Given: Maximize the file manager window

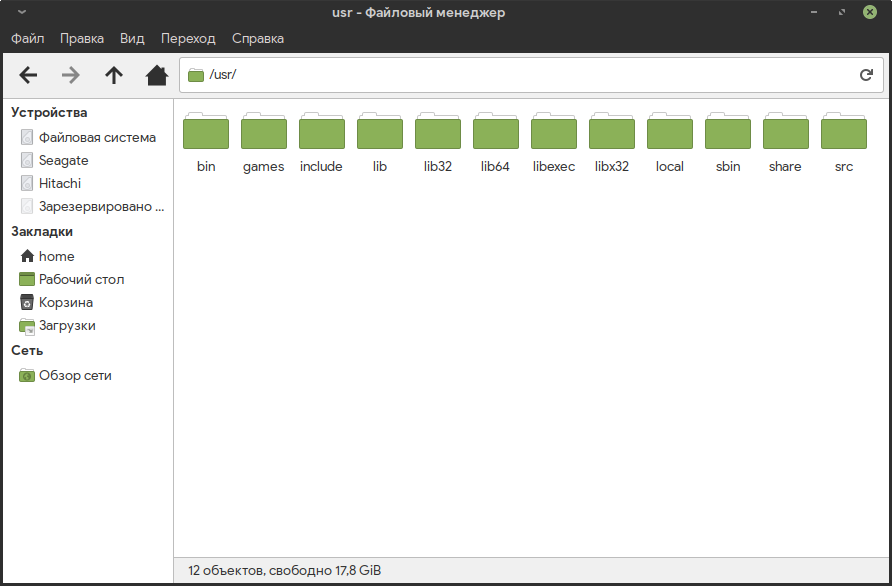Looking at the screenshot, I should point(842,12).
